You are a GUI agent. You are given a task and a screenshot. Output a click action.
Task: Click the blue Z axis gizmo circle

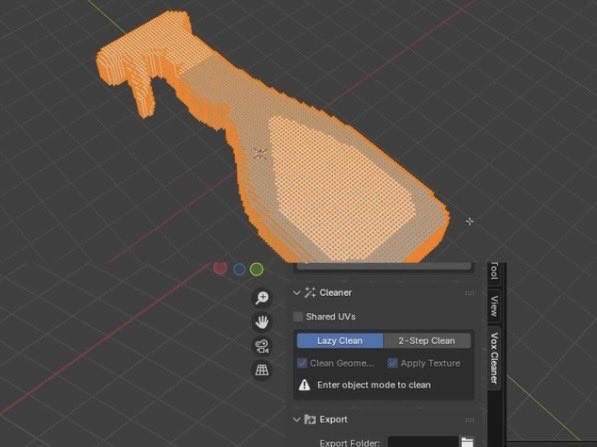click(x=239, y=269)
